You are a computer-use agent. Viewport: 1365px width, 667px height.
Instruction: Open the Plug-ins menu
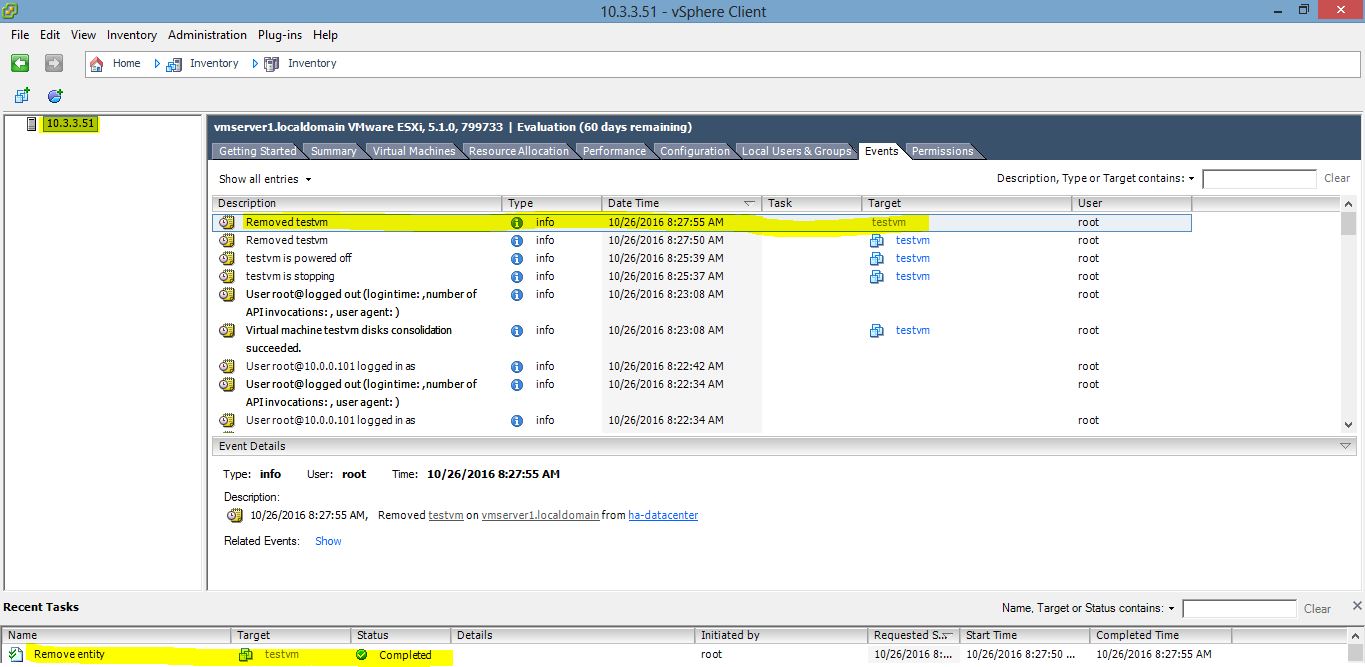280,35
